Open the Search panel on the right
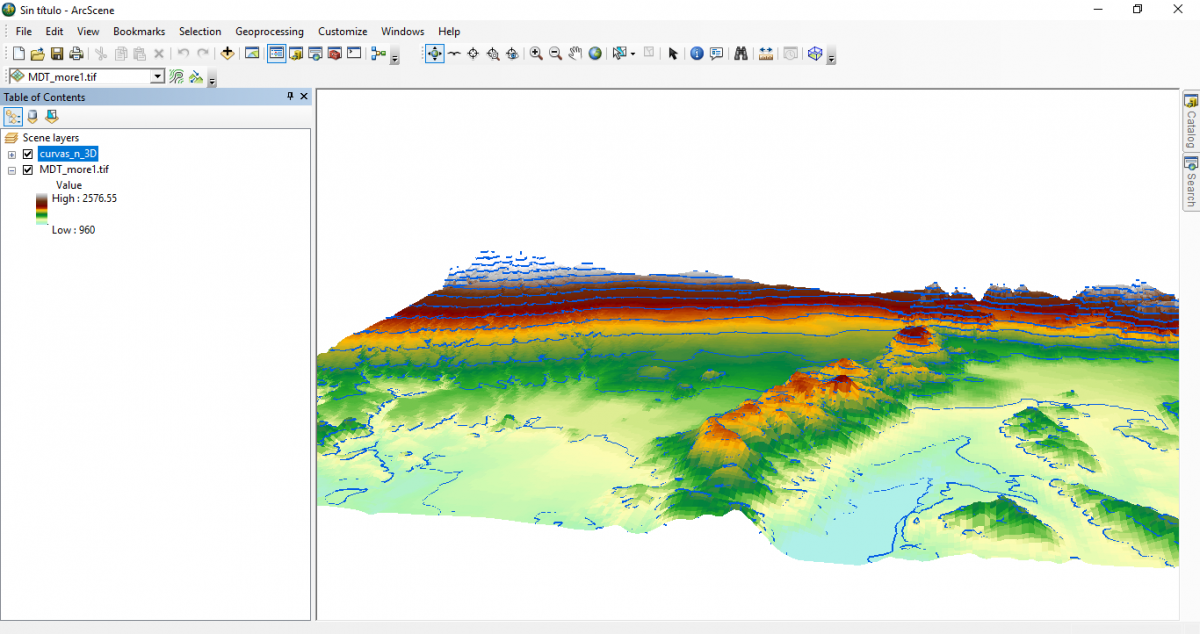 click(1190, 182)
